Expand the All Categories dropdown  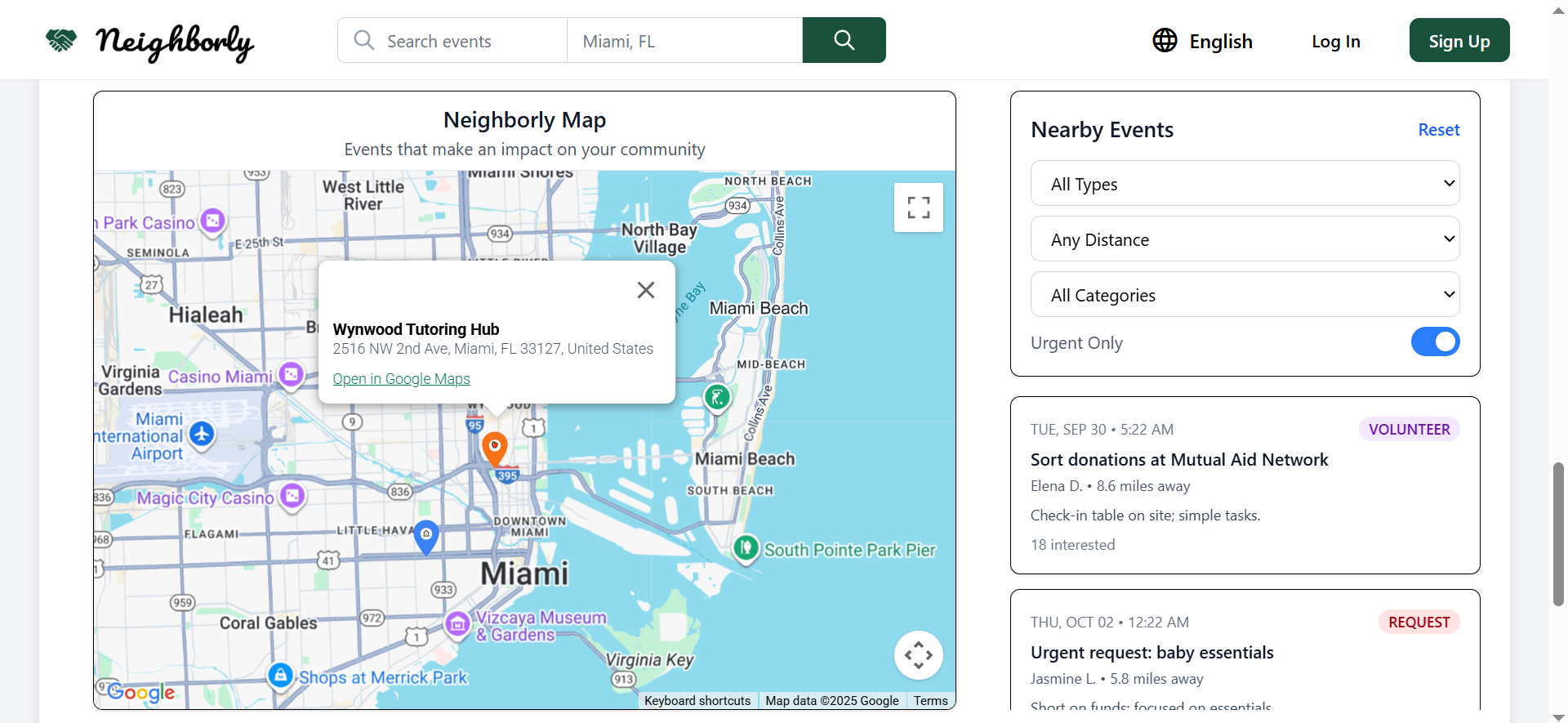[x=1245, y=295]
